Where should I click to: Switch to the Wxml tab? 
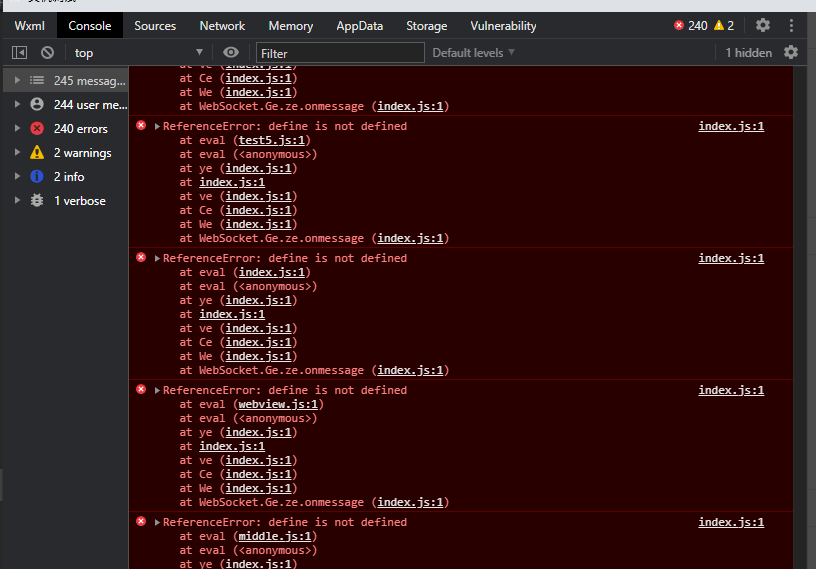pos(30,26)
